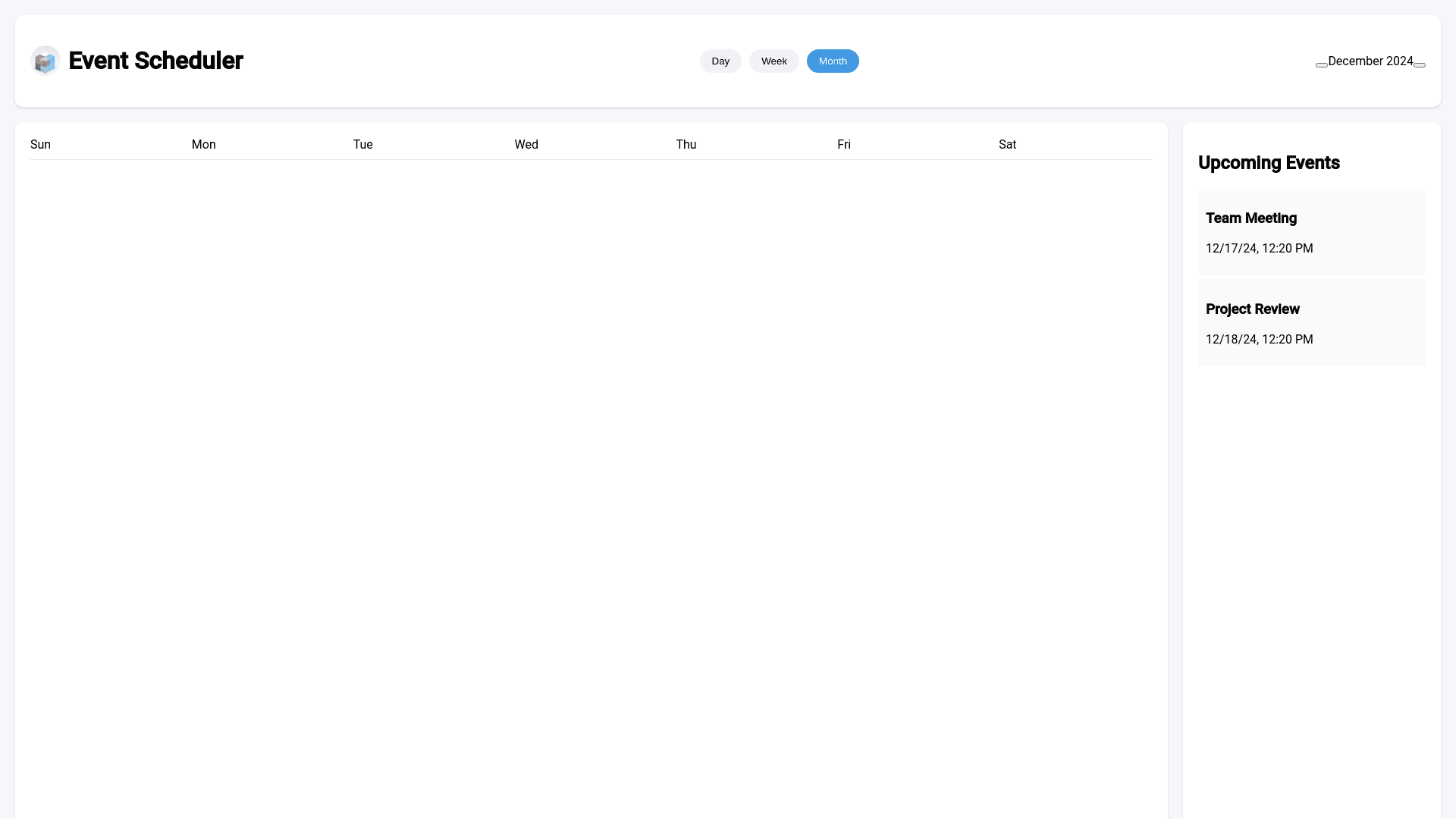1456x819 pixels.
Task: Click the Sun column header
Action: [x=41, y=145]
